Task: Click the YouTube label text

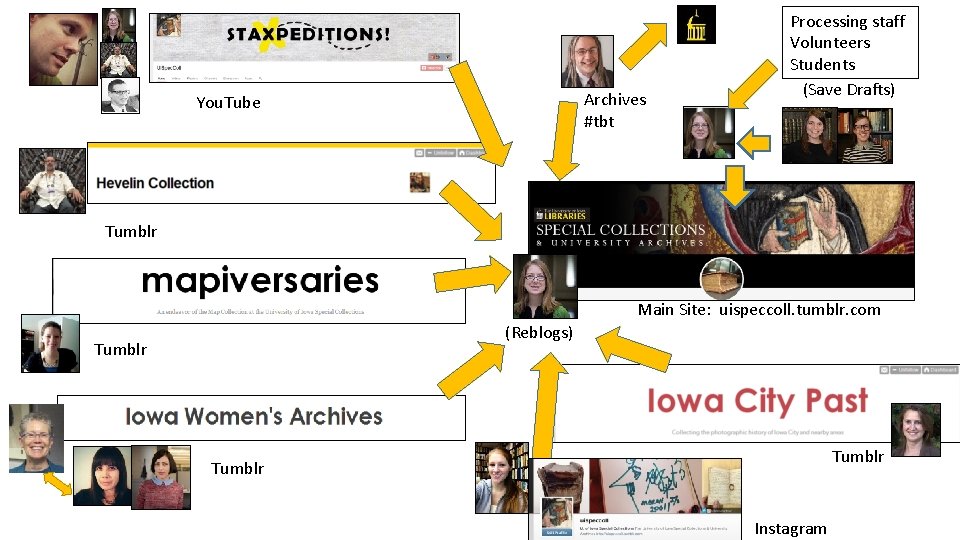Action: pos(228,102)
